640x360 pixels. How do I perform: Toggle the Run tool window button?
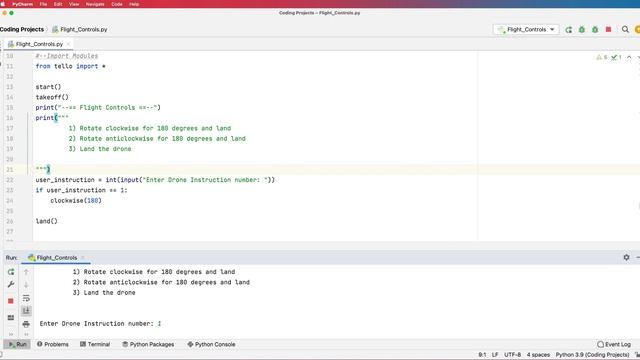17,344
